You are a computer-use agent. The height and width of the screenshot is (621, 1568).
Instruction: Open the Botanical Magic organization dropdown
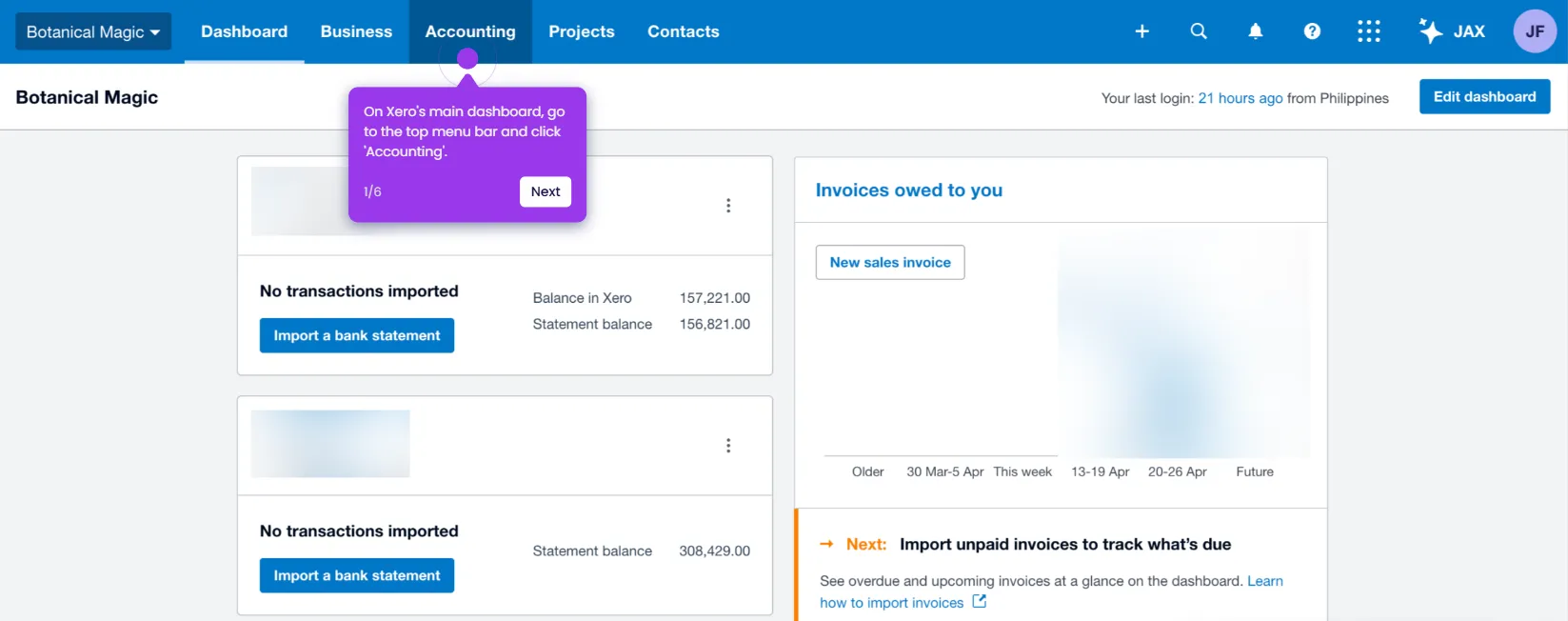[x=93, y=31]
